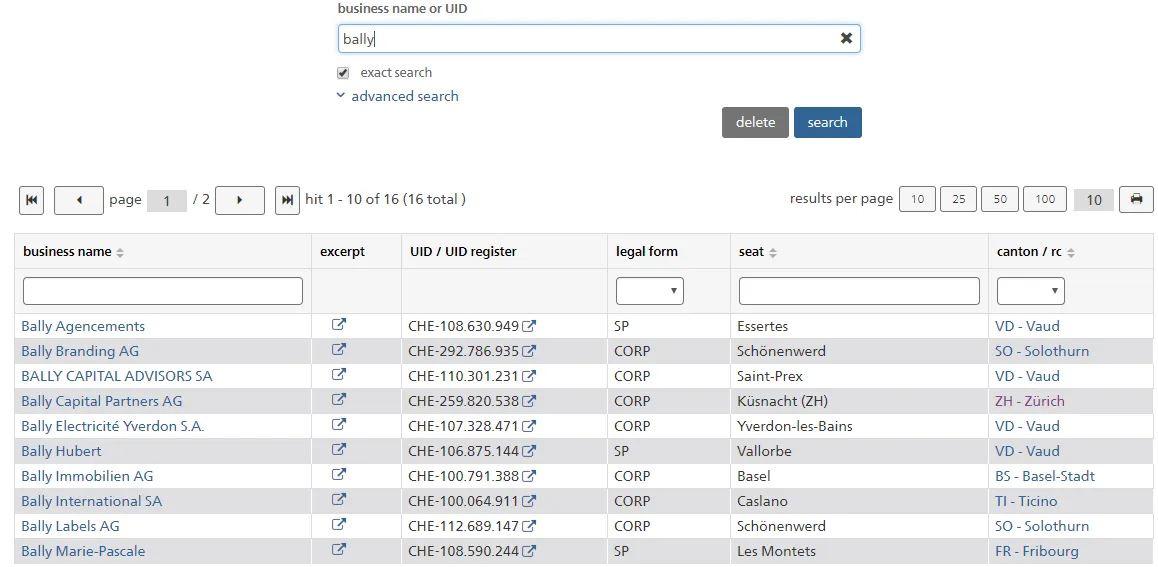The image size is (1158, 567).
Task: Clear the search field with the X icon
Action: pyautogui.click(x=846, y=38)
